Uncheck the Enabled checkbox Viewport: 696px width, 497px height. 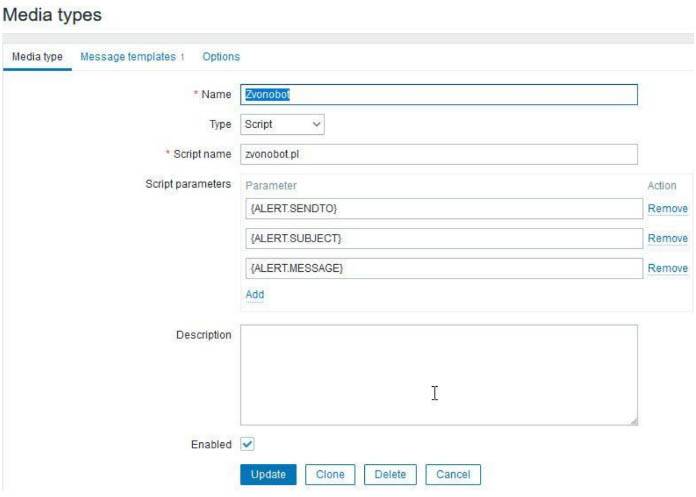point(248,444)
